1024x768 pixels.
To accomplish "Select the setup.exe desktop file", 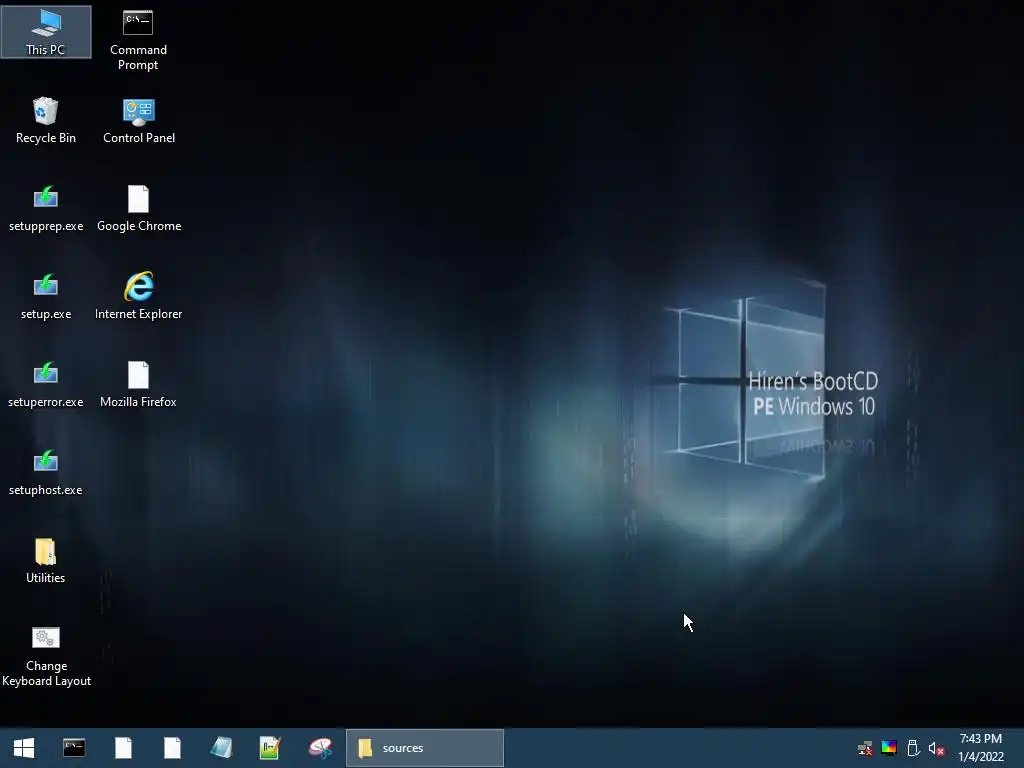I will 46,296.
